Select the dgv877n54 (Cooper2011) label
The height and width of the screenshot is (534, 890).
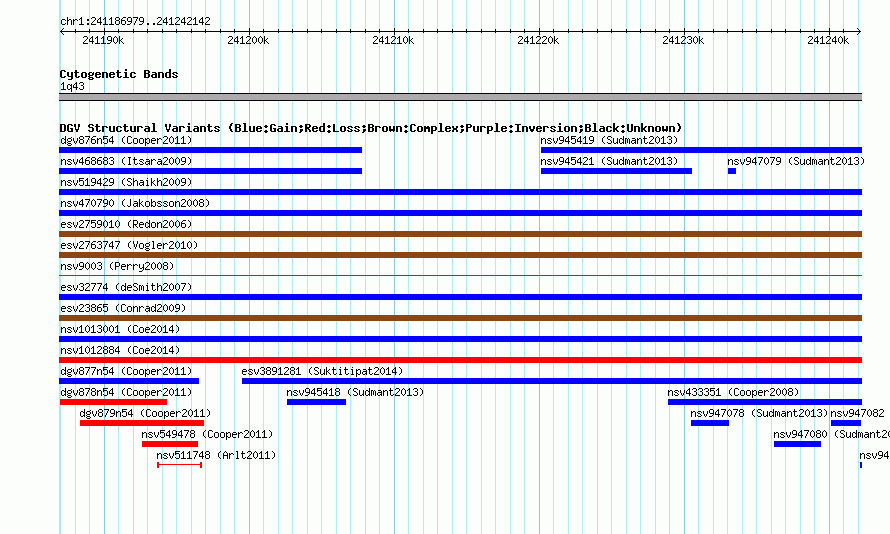[126, 371]
